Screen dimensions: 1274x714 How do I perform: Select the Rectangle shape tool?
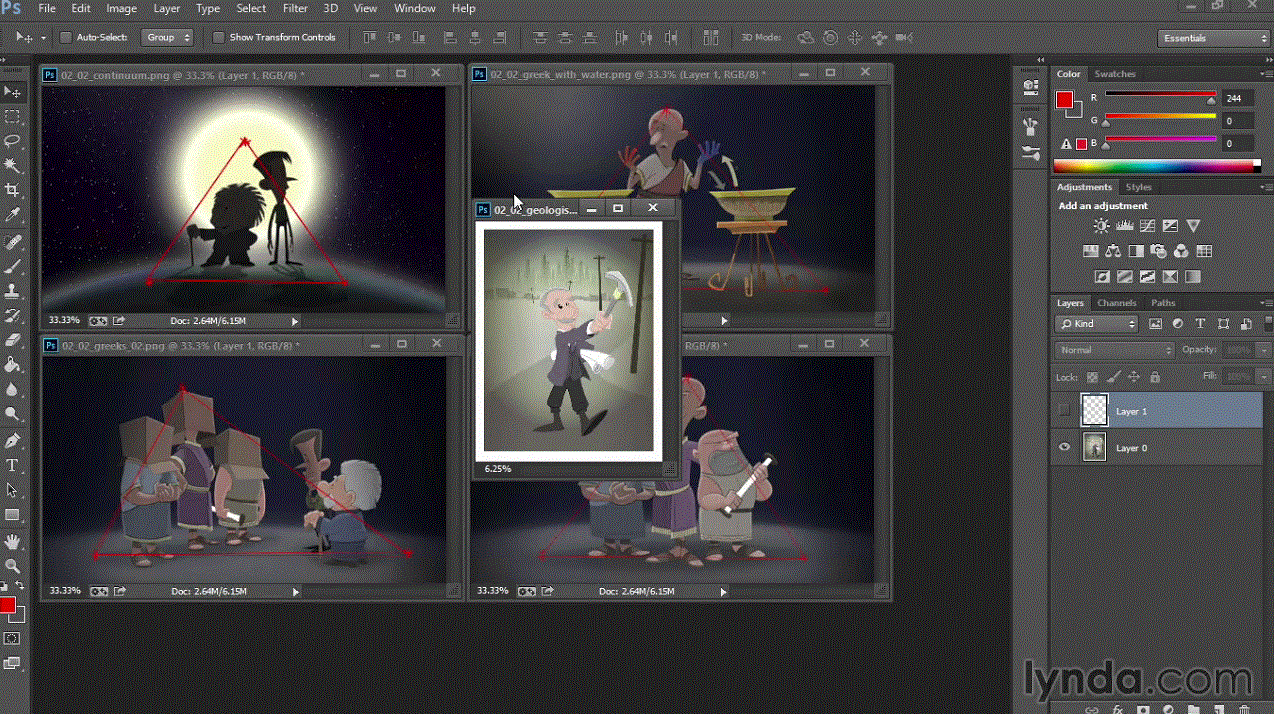click(x=13, y=515)
